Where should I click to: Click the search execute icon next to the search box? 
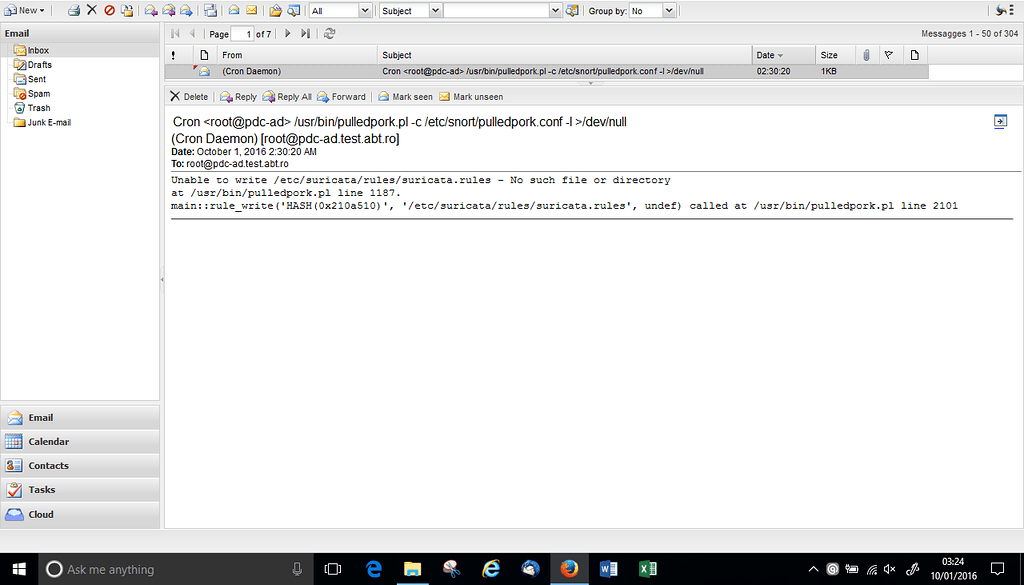[x=572, y=10]
